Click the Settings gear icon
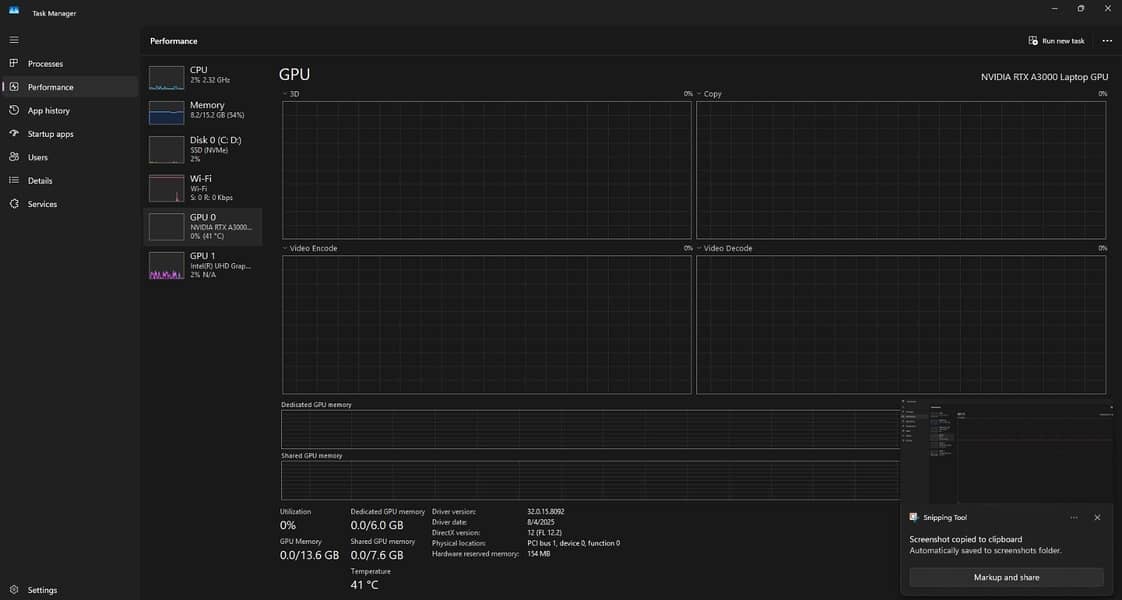This screenshot has width=1122, height=600. coord(14,590)
